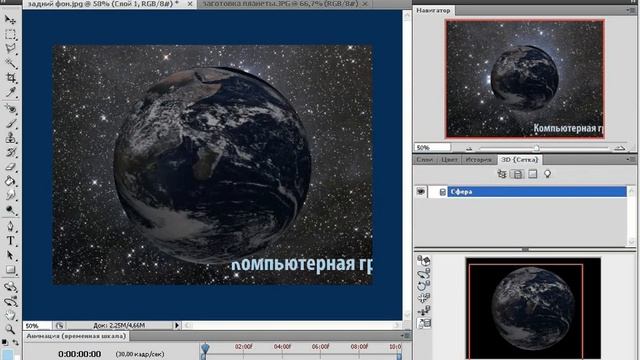Select the History Brush tool
Image resolution: width=640 pixels, height=360 pixels.
point(10,152)
